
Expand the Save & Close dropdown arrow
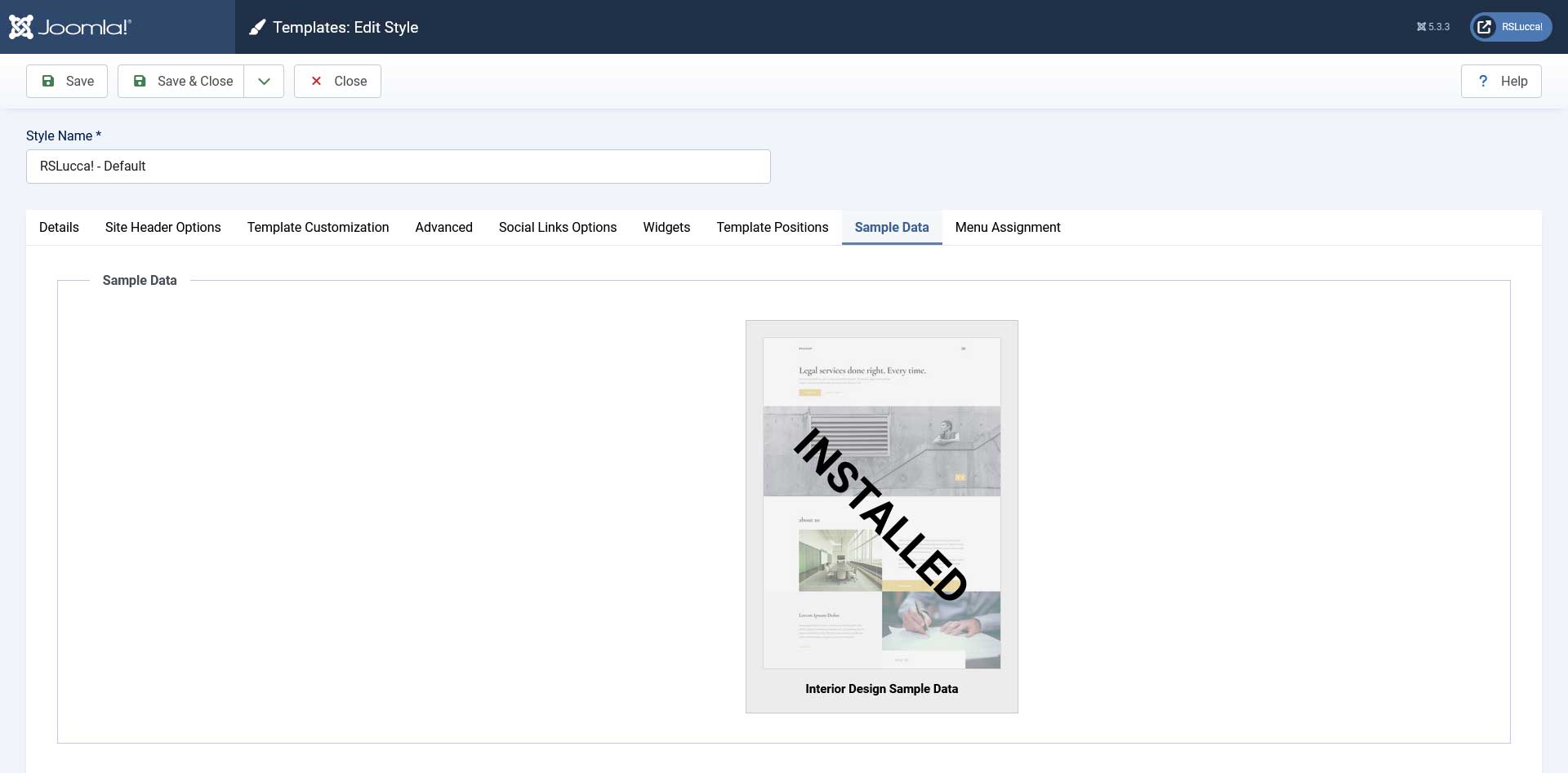point(264,81)
